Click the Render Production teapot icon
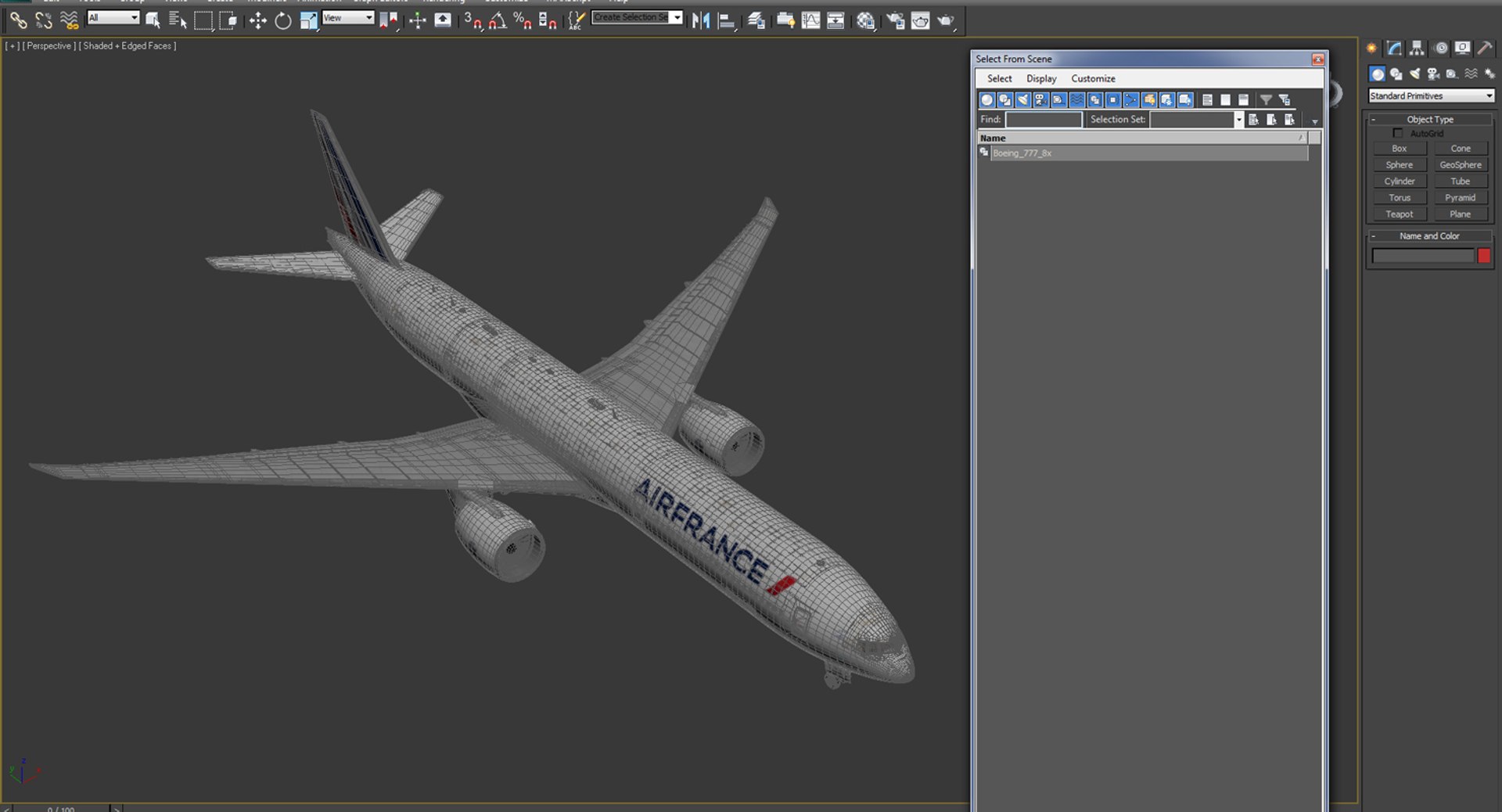The image size is (1502, 812). pyautogui.click(x=946, y=20)
